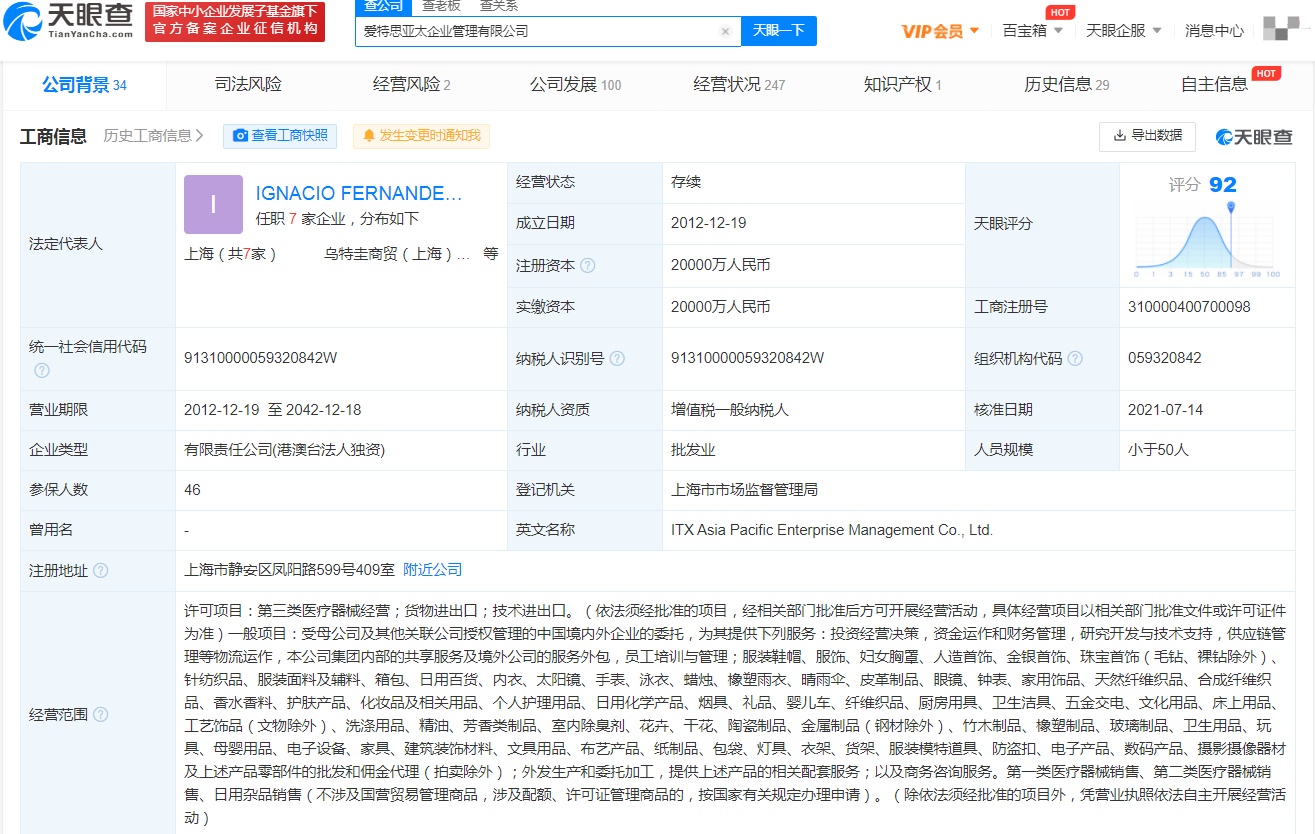
Task: Click the help icon next to 经营范围
Action: [x=100, y=715]
